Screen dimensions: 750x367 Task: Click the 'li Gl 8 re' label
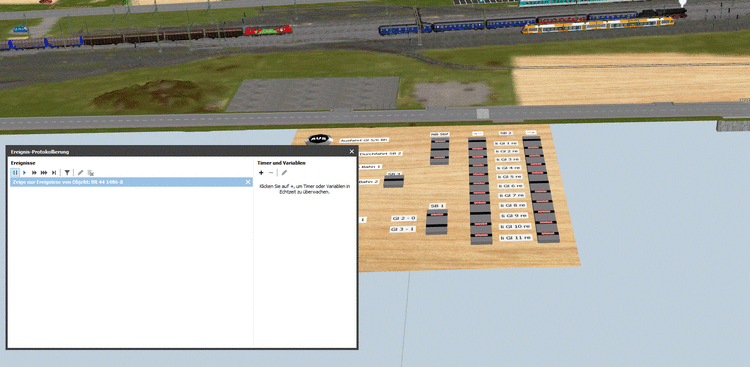click(x=512, y=205)
